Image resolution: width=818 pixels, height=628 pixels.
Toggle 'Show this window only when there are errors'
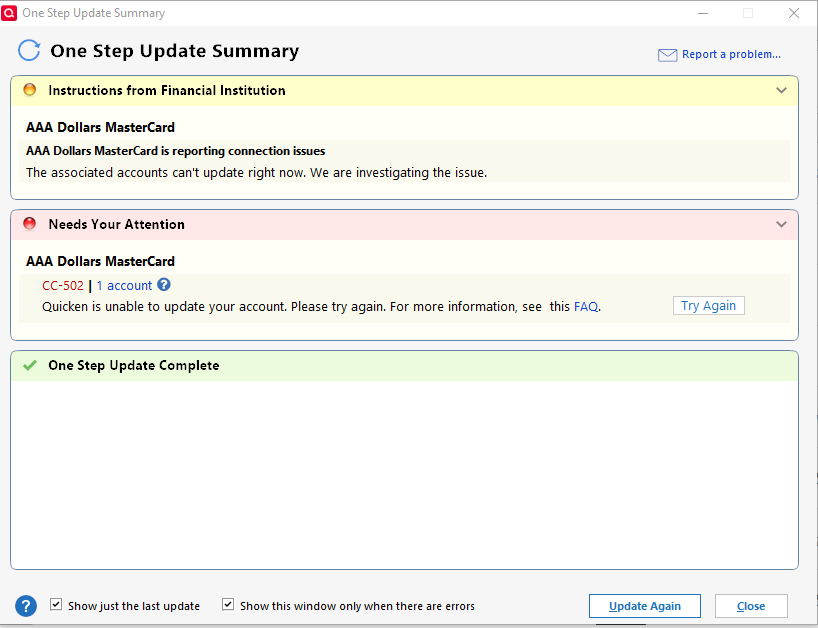(x=228, y=605)
